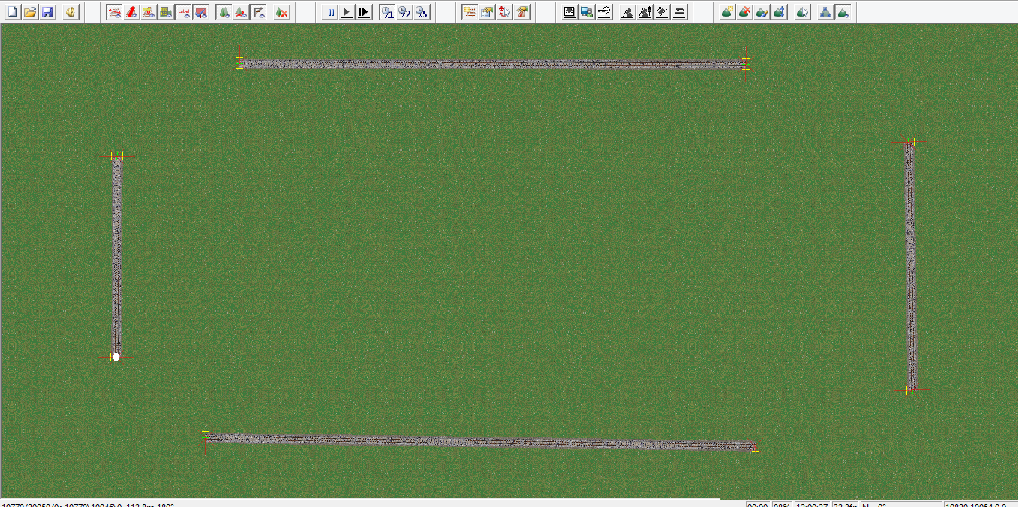This screenshot has width=1018, height=507.
Task: Select the bottom horizontal track segment
Action: click(x=480, y=442)
